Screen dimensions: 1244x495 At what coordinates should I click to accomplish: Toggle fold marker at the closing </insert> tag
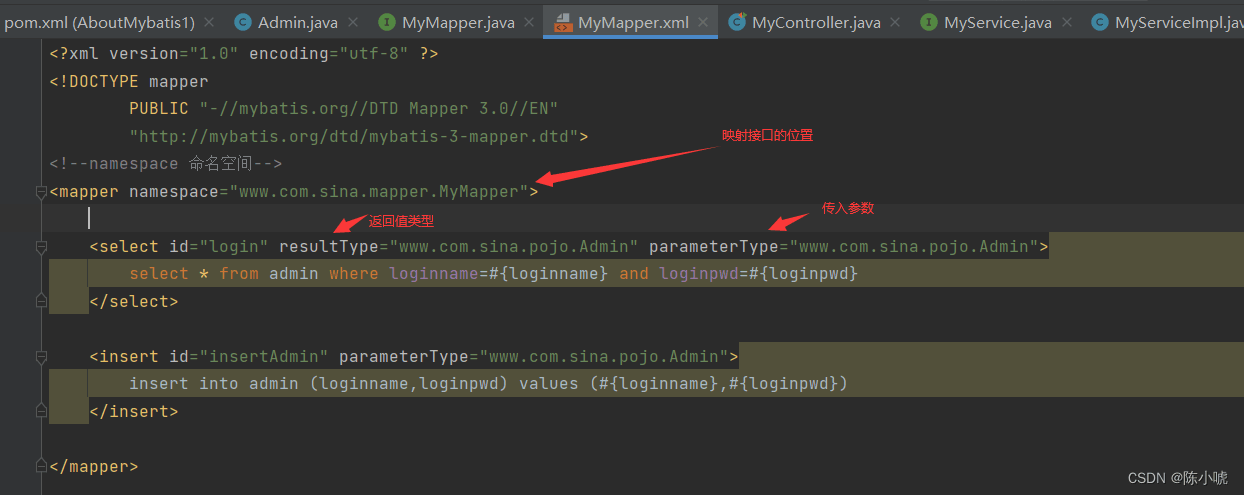click(40, 411)
